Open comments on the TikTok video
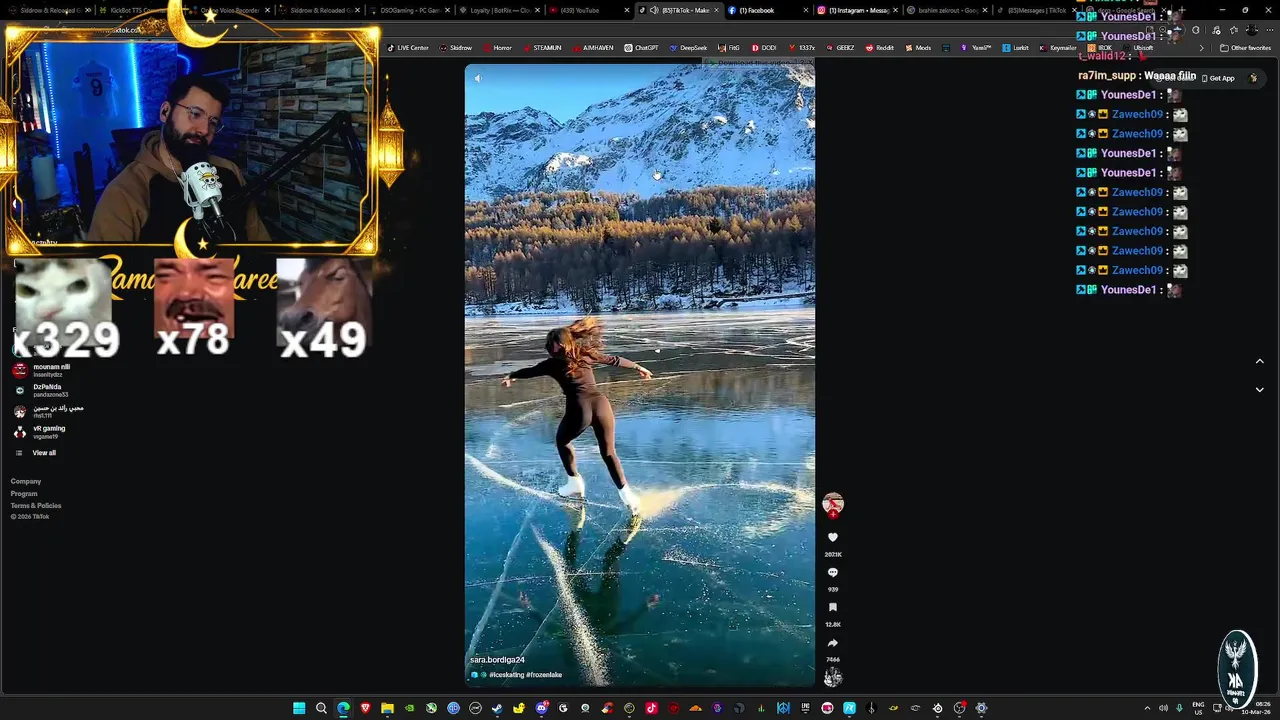 [832, 573]
